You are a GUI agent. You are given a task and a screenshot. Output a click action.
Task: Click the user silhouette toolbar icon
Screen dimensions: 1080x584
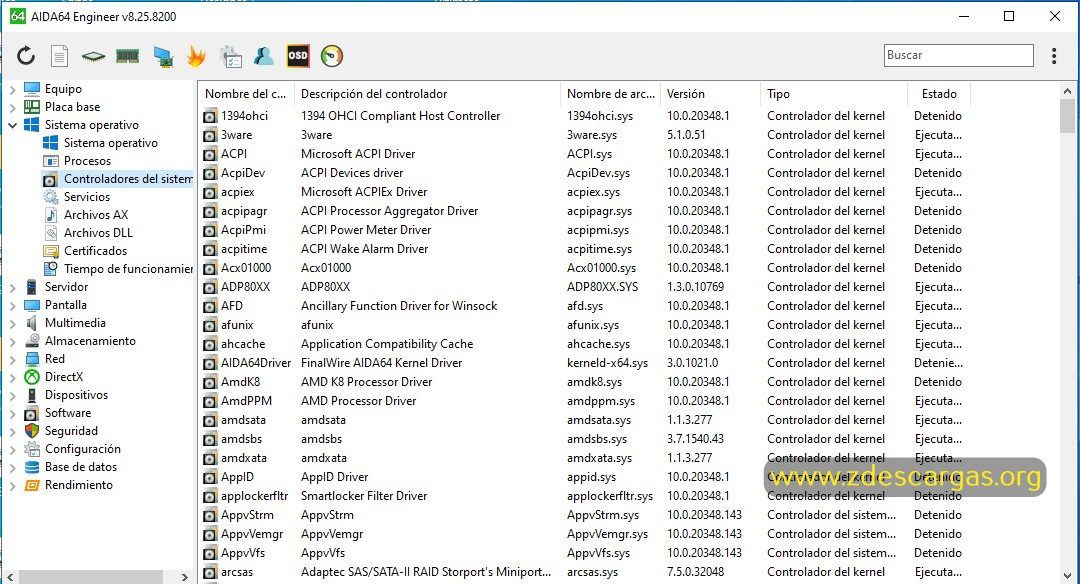tap(263, 56)
